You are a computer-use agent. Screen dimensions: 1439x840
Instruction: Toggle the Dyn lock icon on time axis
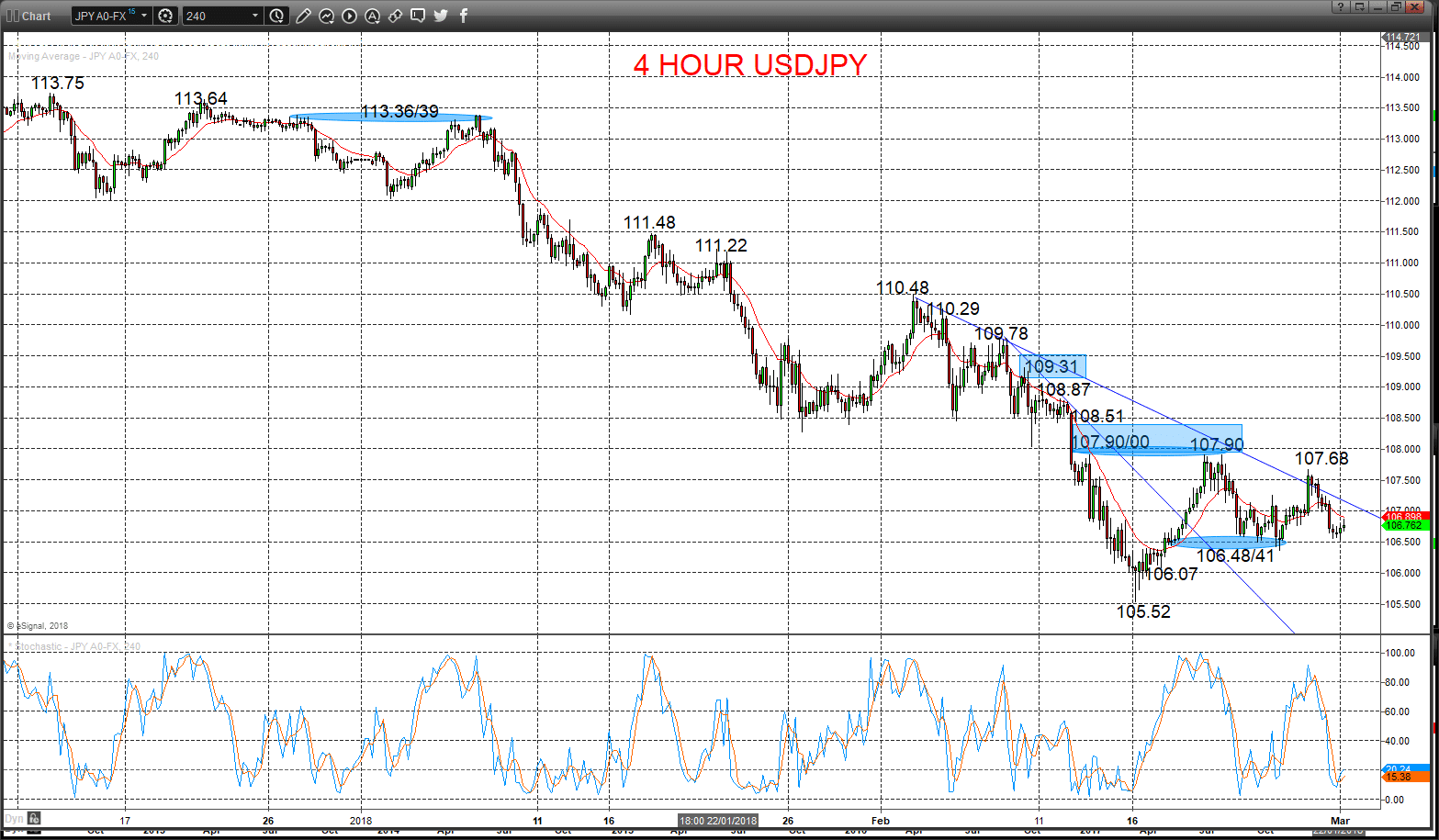[x=34, y=817]
